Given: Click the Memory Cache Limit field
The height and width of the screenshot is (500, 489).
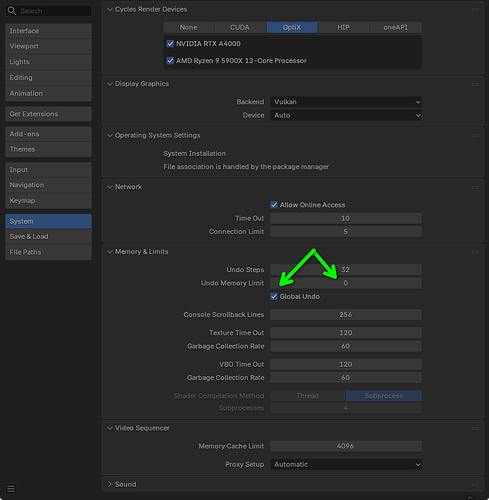Looking at the screenshot, I should point(346,446).
